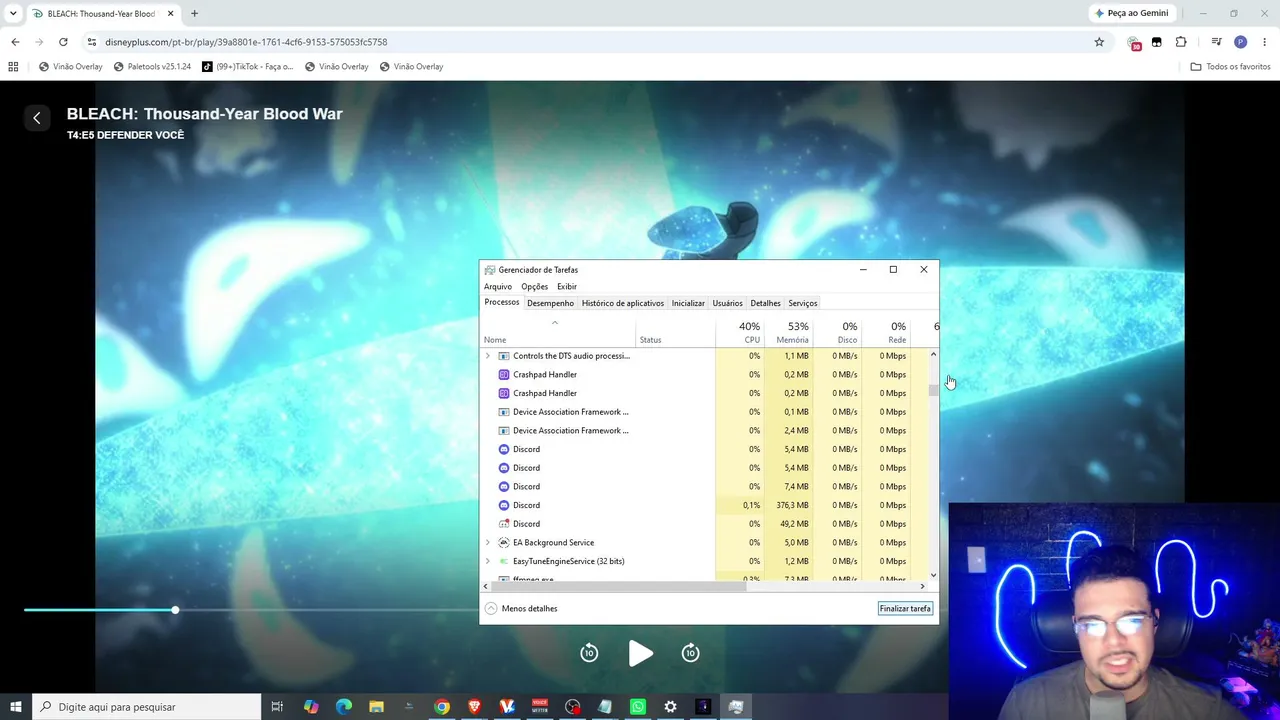Image resolution: width=1280 pixels, height=720 pixels.
Task: Open the Chrome media controls icon
Action: [1216, 42]
